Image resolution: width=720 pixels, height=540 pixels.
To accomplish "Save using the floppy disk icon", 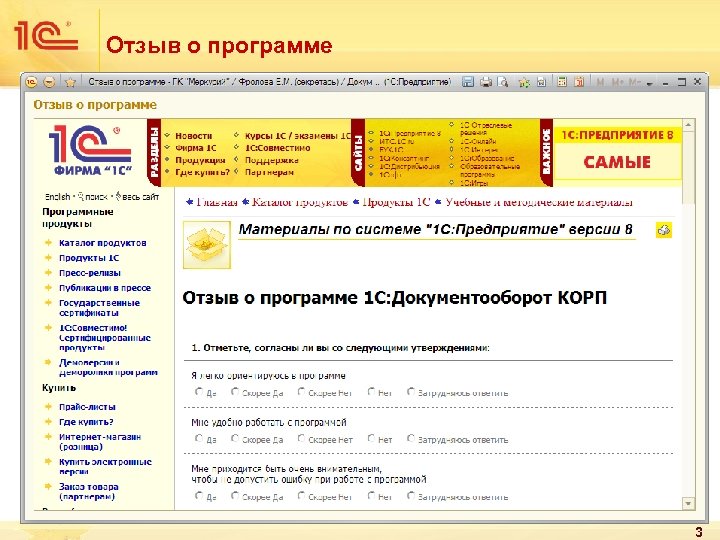I will point(467,82).
